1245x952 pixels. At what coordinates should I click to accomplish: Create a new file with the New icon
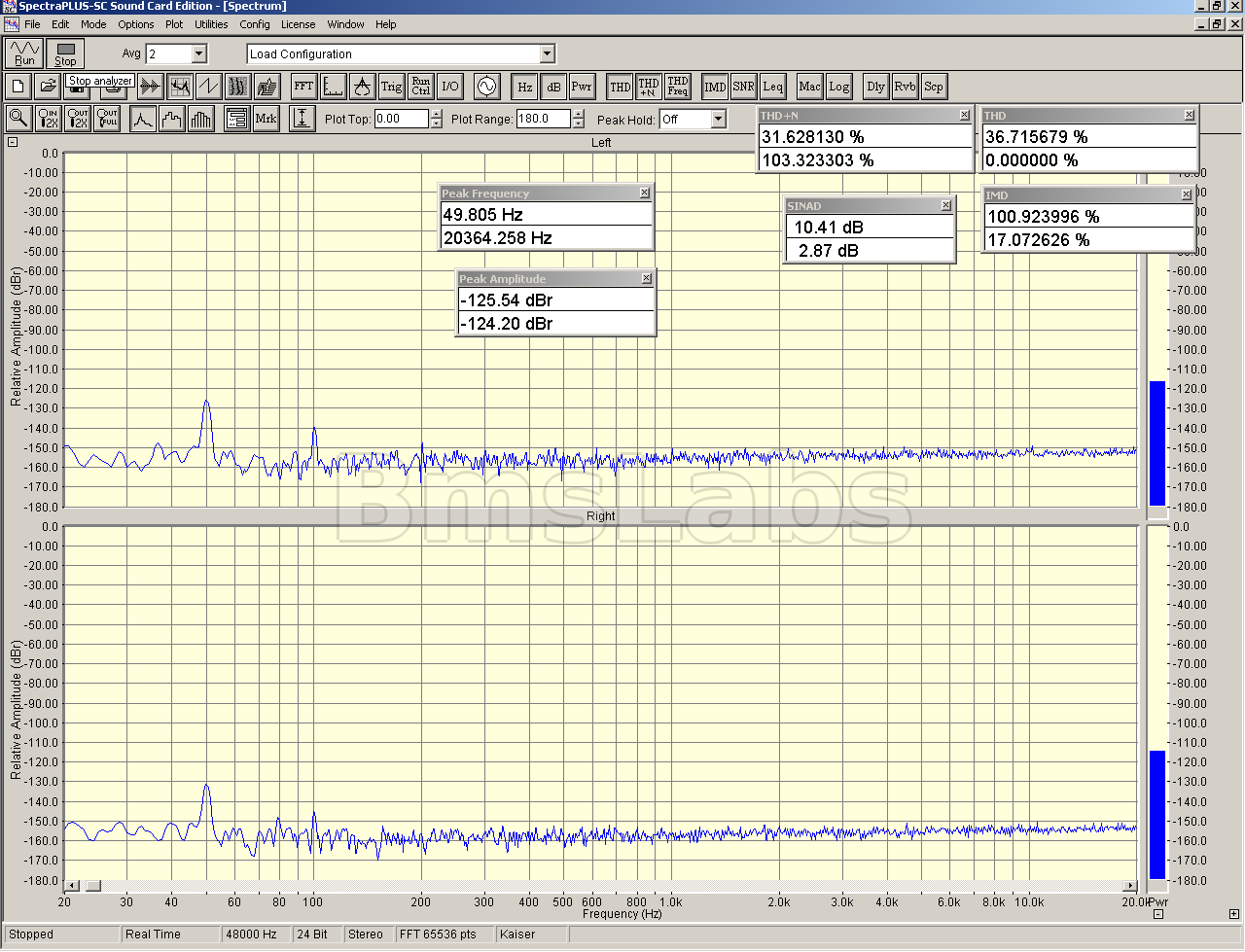(x=18, y=87)
